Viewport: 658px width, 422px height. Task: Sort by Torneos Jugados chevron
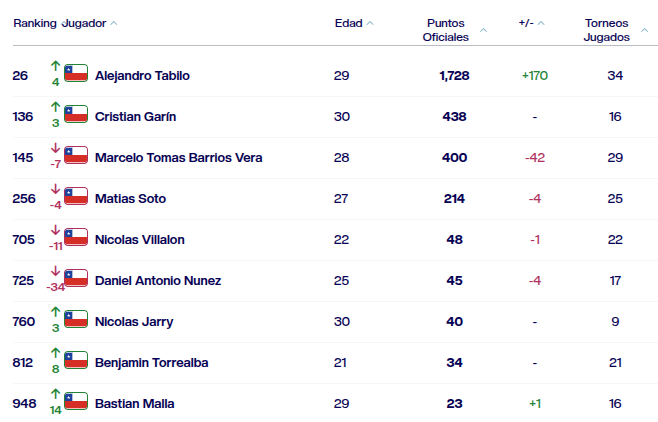point(645,30)
